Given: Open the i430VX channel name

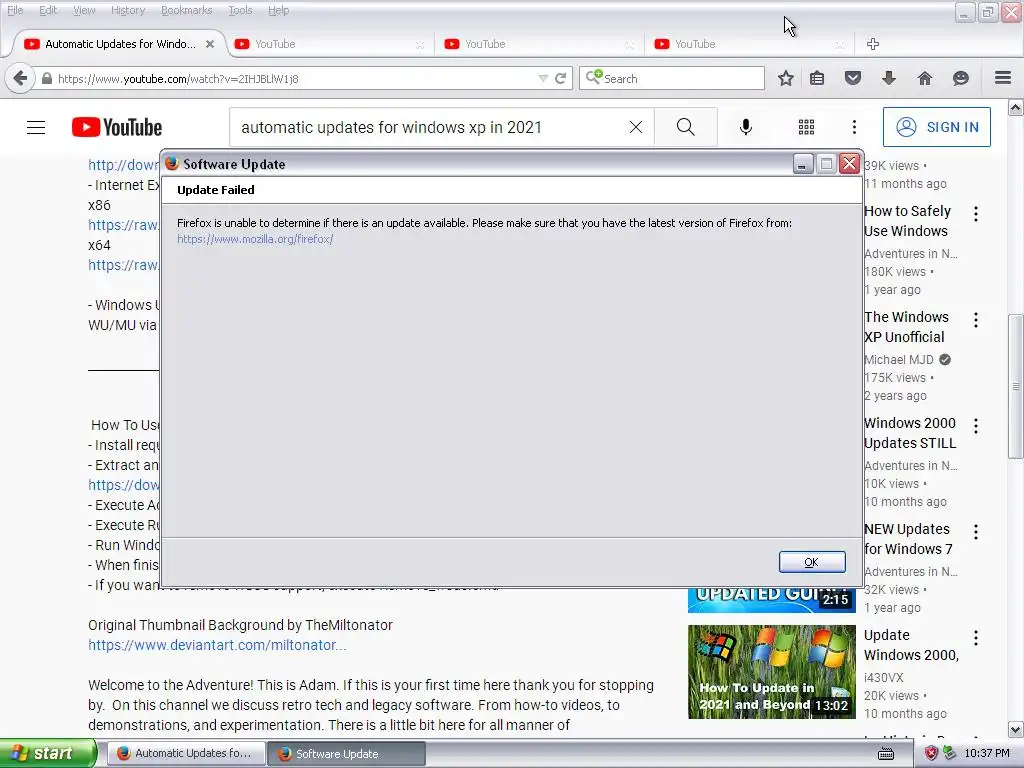Looking at the screenshot, I should 884,677.
